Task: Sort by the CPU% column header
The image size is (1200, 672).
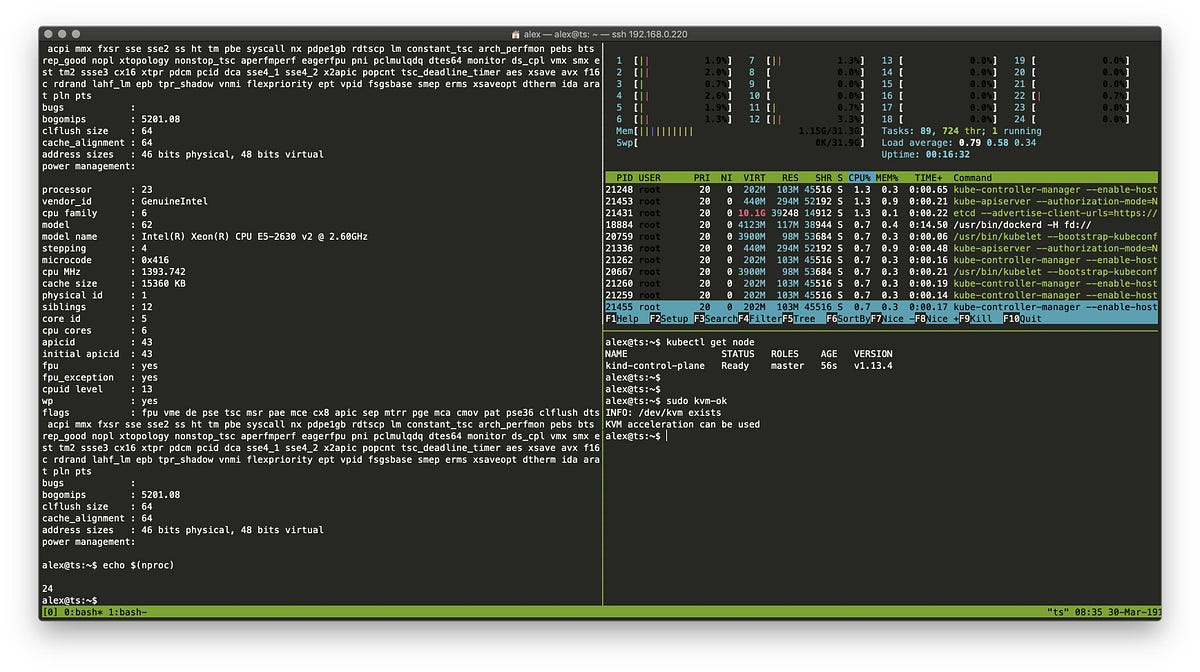Action: click(860, 178)
